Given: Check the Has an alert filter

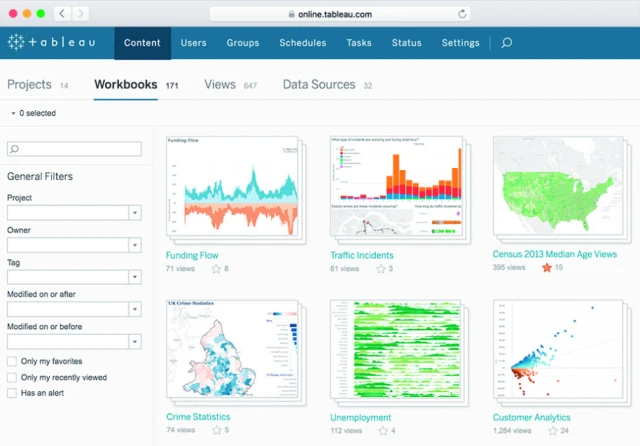Looking at the screenshot, I should pos(12,393).
